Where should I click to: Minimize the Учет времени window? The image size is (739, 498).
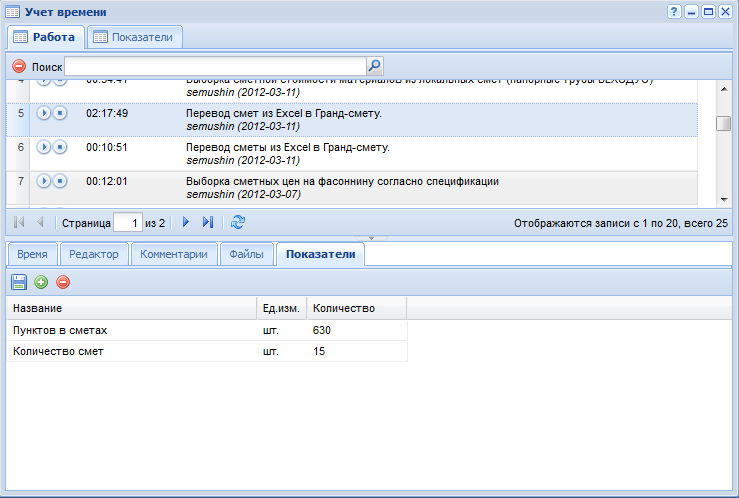(x=691, y=11)
